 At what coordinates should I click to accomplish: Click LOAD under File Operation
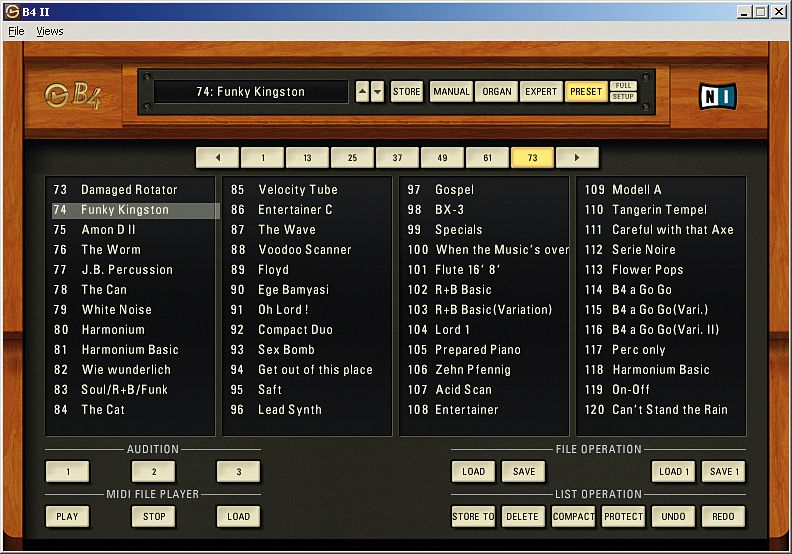(473, 472)
